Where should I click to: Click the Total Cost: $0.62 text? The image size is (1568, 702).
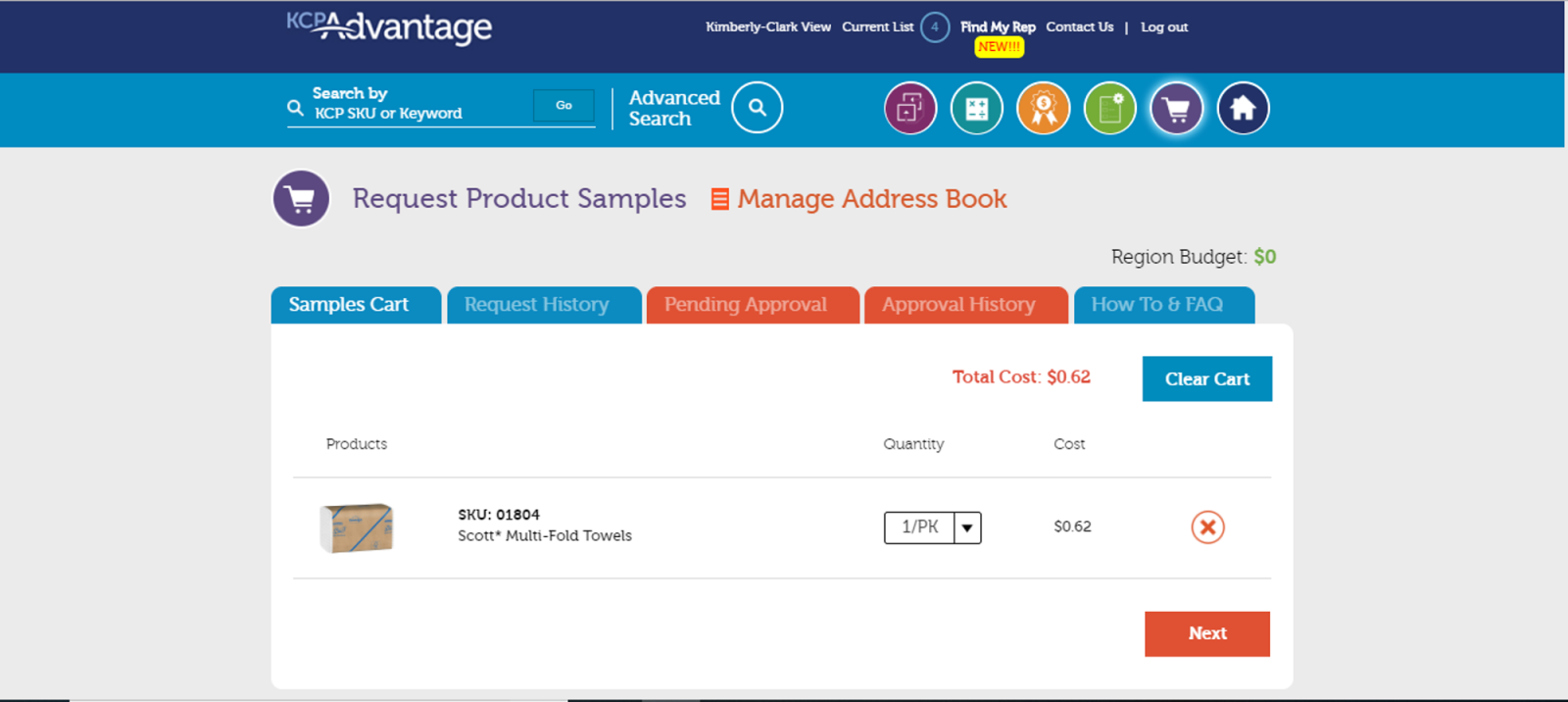click(1021, 376)
